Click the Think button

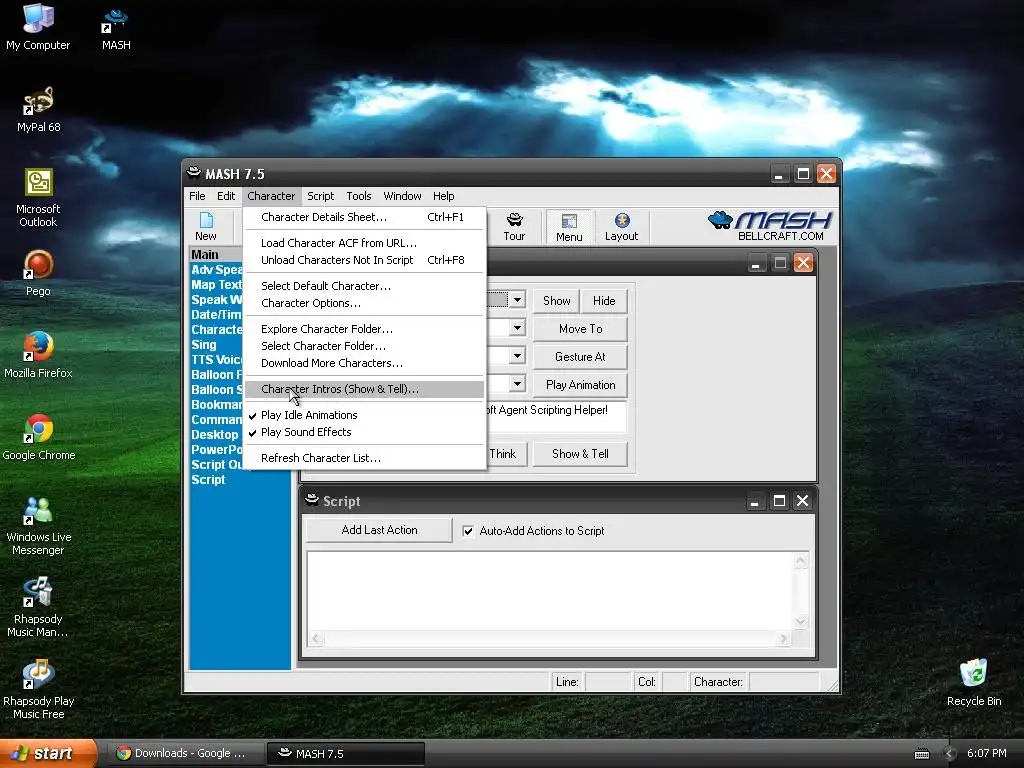[506, 454]
